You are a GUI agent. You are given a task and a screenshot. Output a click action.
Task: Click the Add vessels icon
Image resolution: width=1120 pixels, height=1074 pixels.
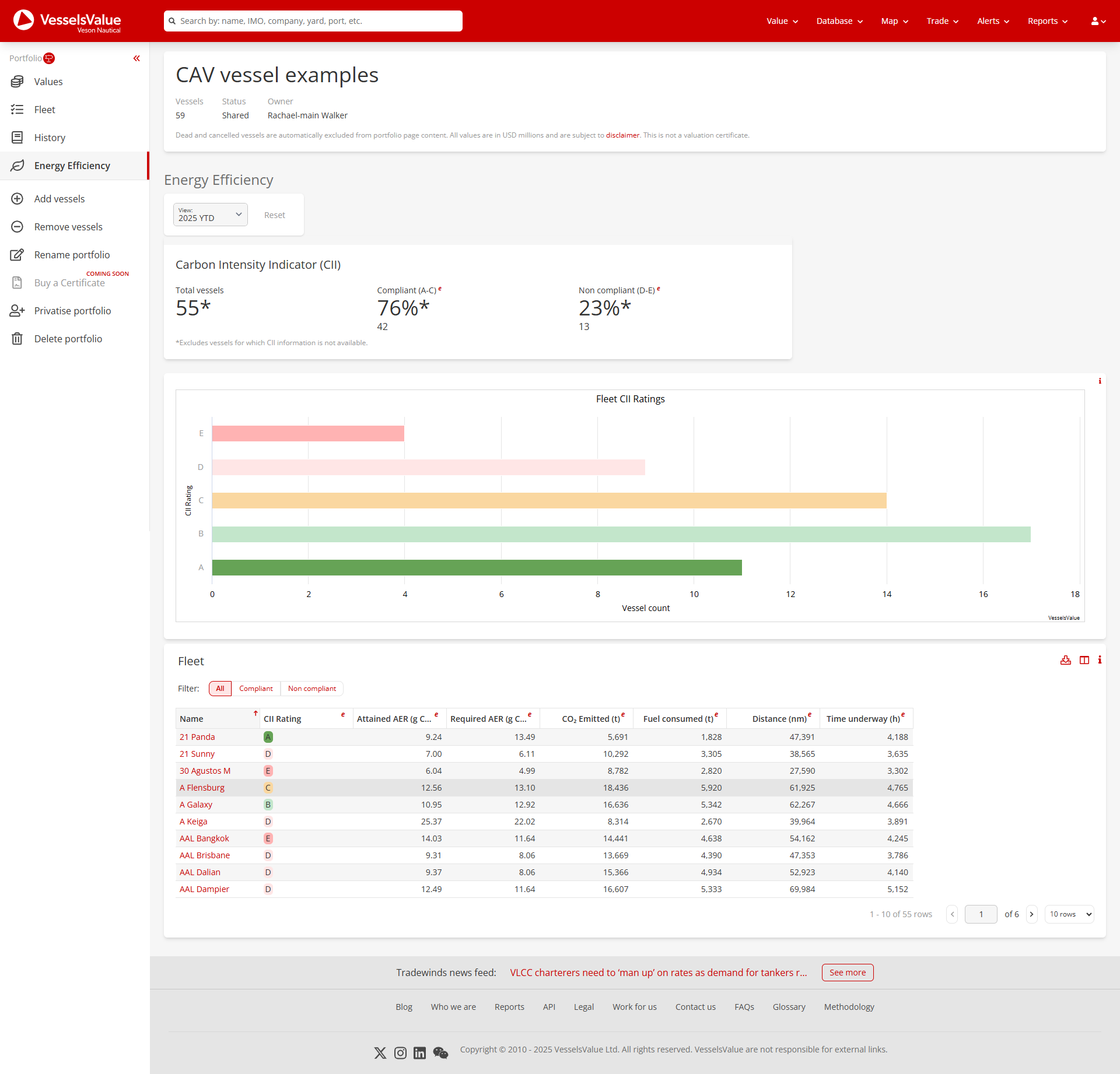(x=17, y=198)
